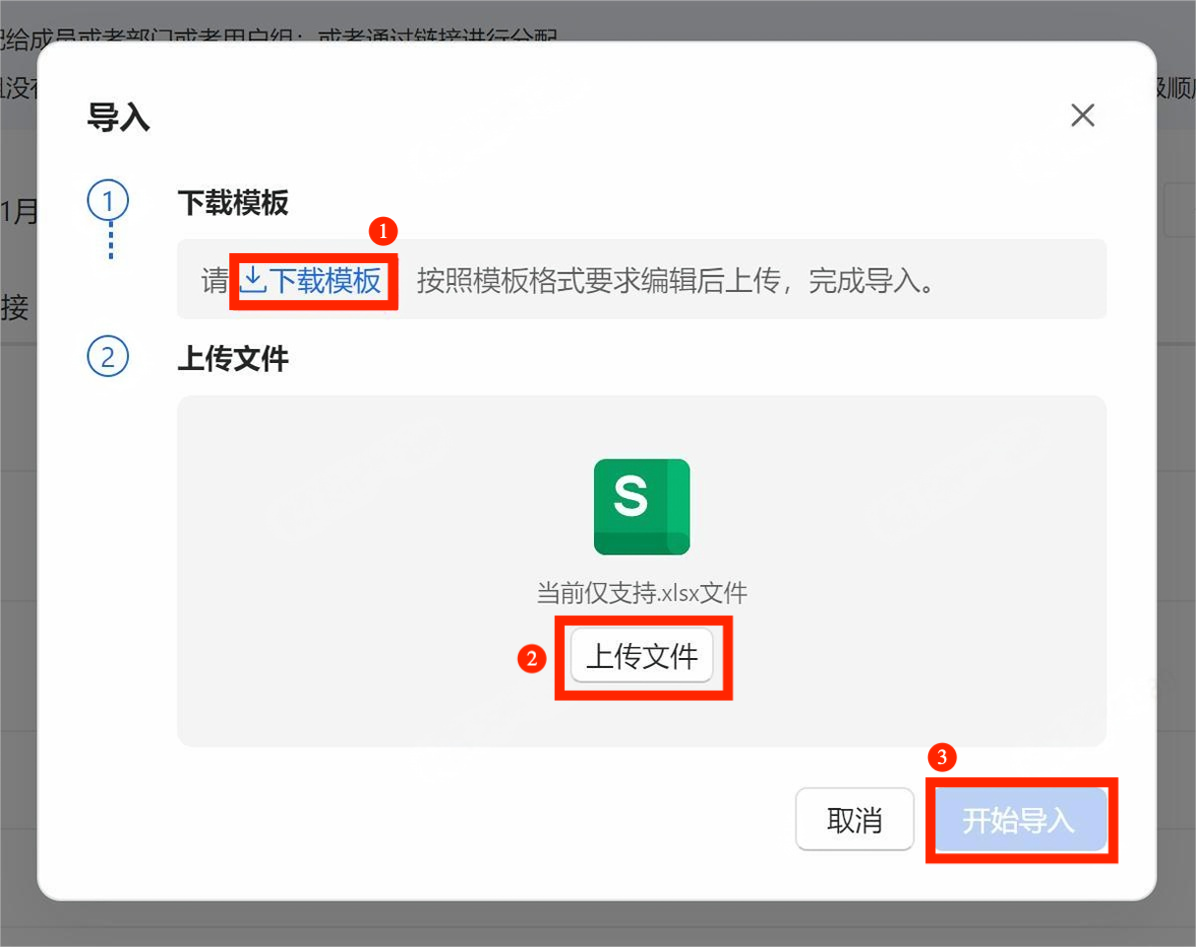This screenshot has height=947, width=1196.
Task: Click the 请 text before the download link
Action: coord(215,281)
